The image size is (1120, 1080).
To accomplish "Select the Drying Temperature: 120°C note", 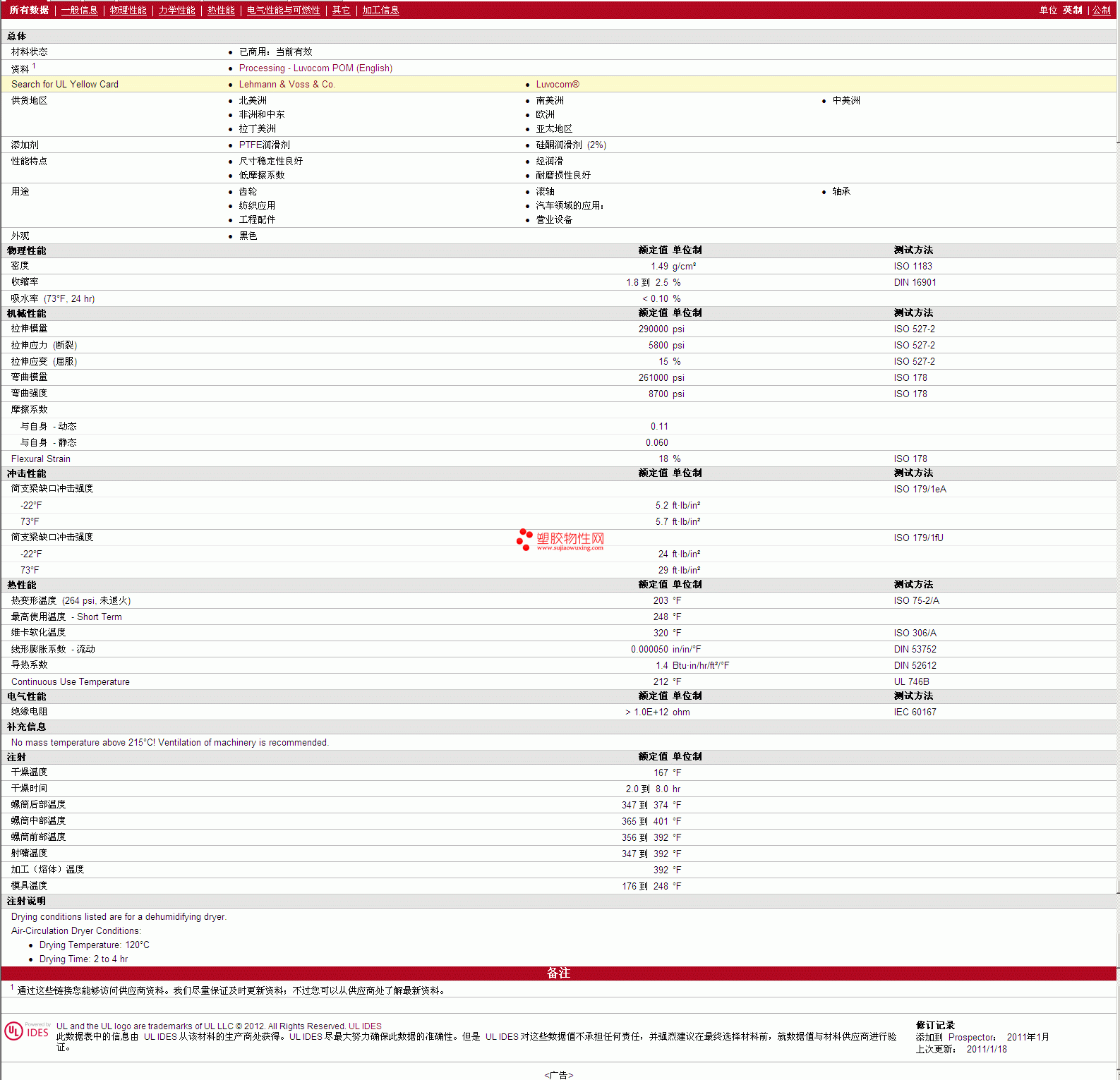I will point(95,945).
